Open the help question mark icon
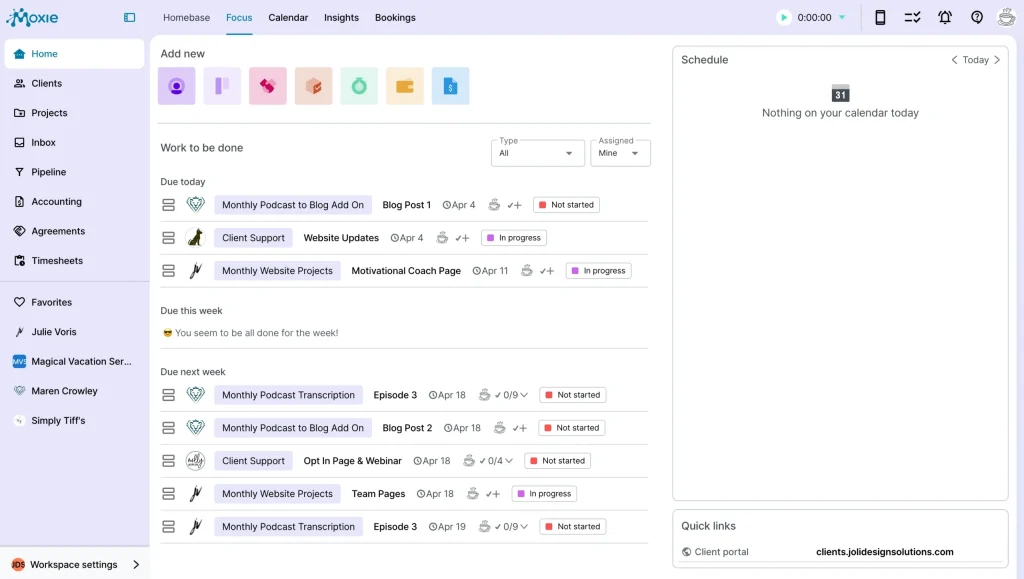The width and height of the screenshot is (1024, 579). point(977,17)
